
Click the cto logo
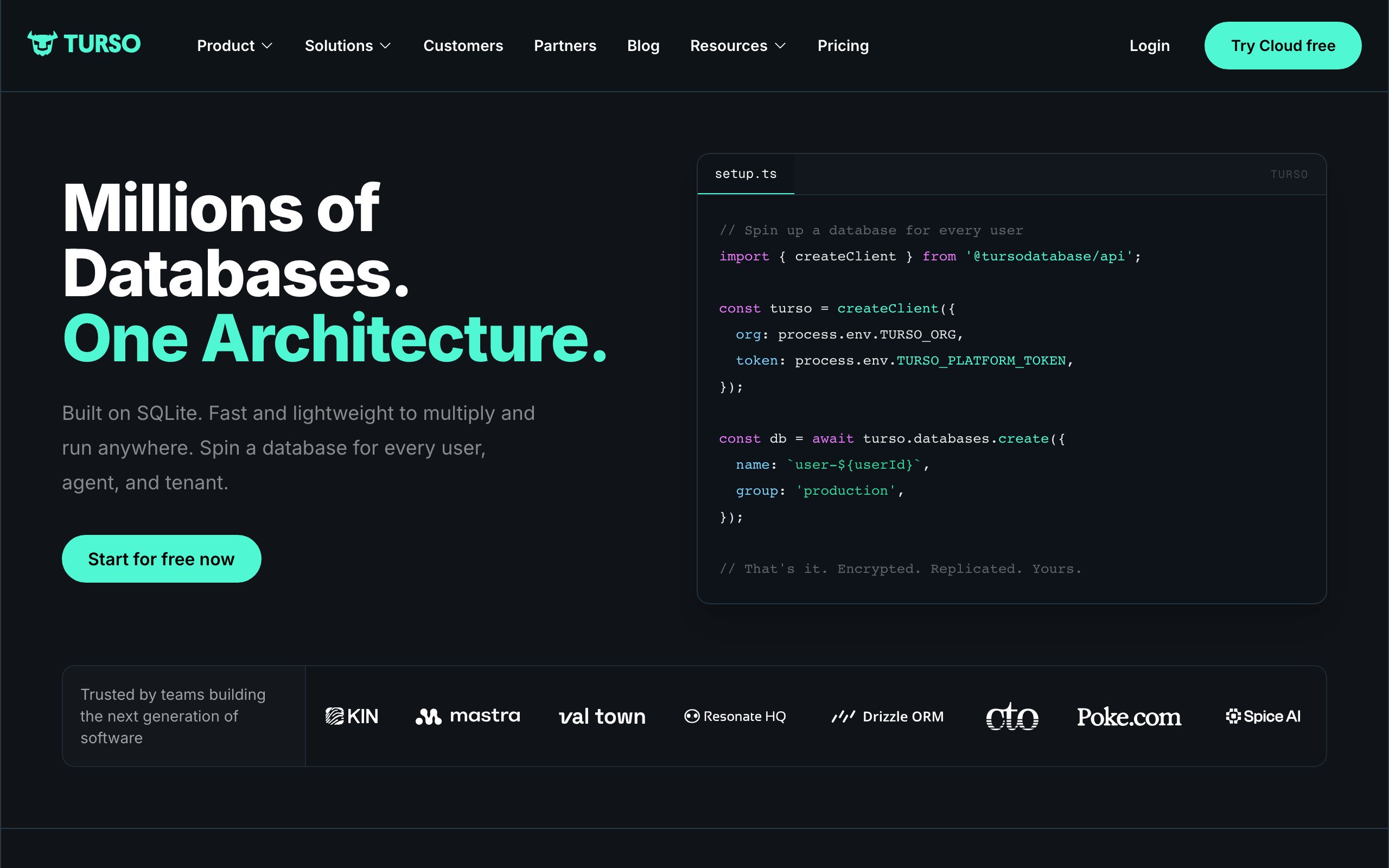[1012, 716]
